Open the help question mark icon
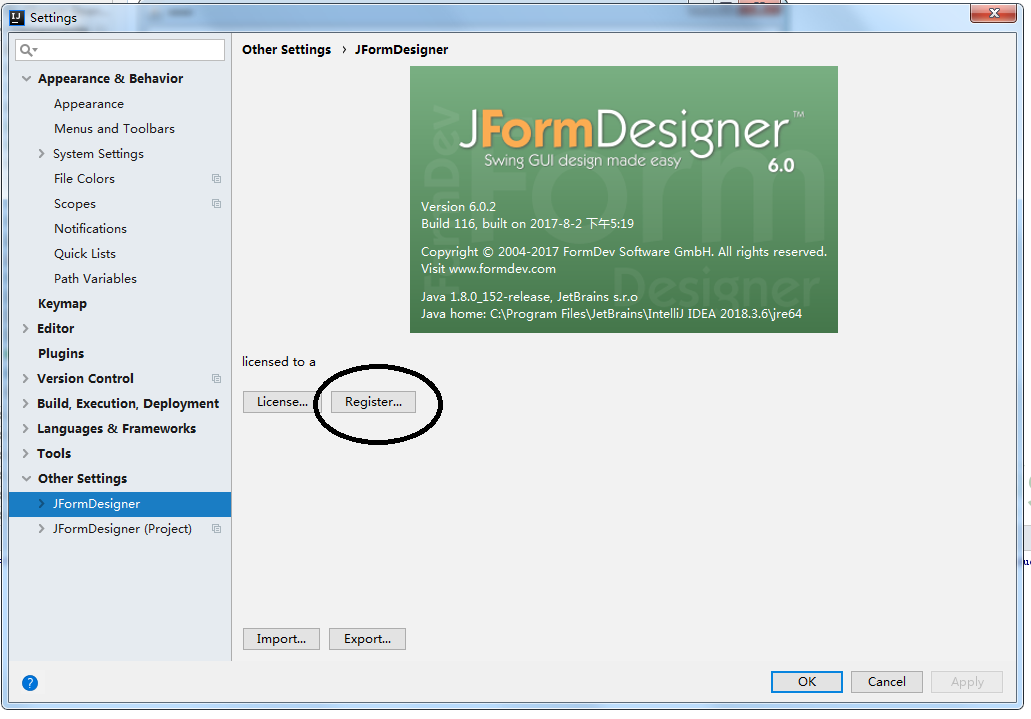 (x=30, y=683)
